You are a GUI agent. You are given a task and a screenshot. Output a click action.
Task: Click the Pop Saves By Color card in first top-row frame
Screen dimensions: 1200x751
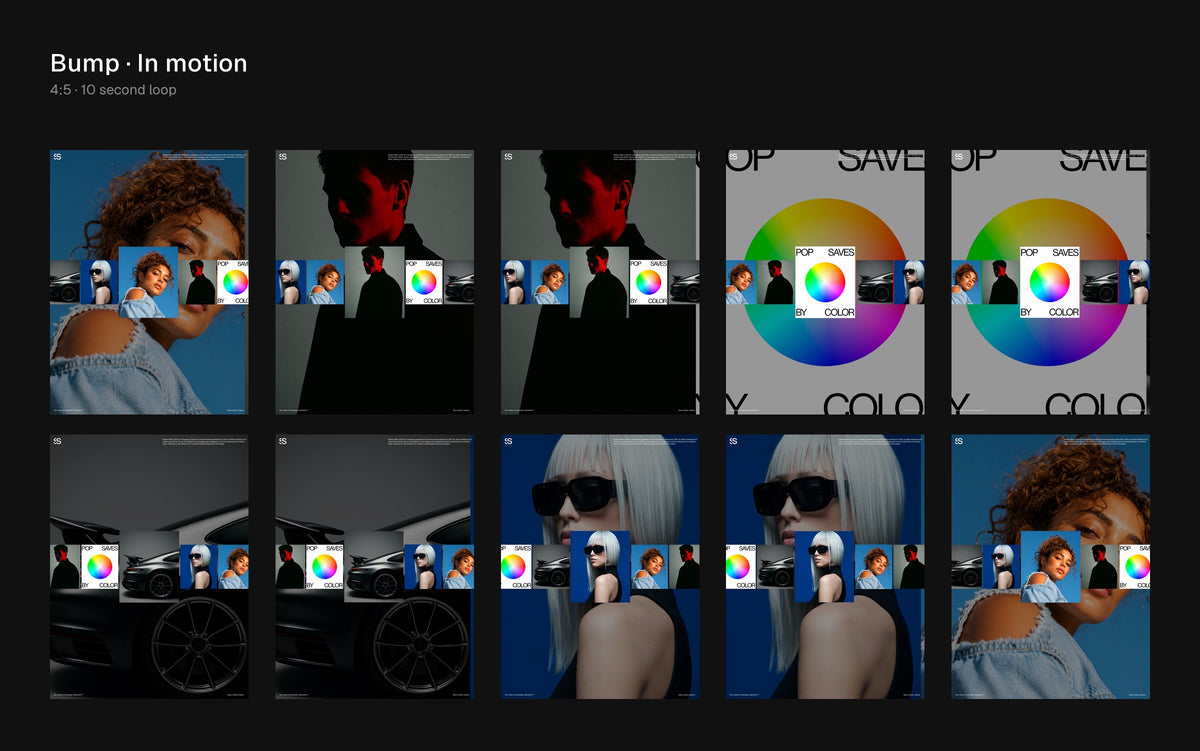(233, 282)
